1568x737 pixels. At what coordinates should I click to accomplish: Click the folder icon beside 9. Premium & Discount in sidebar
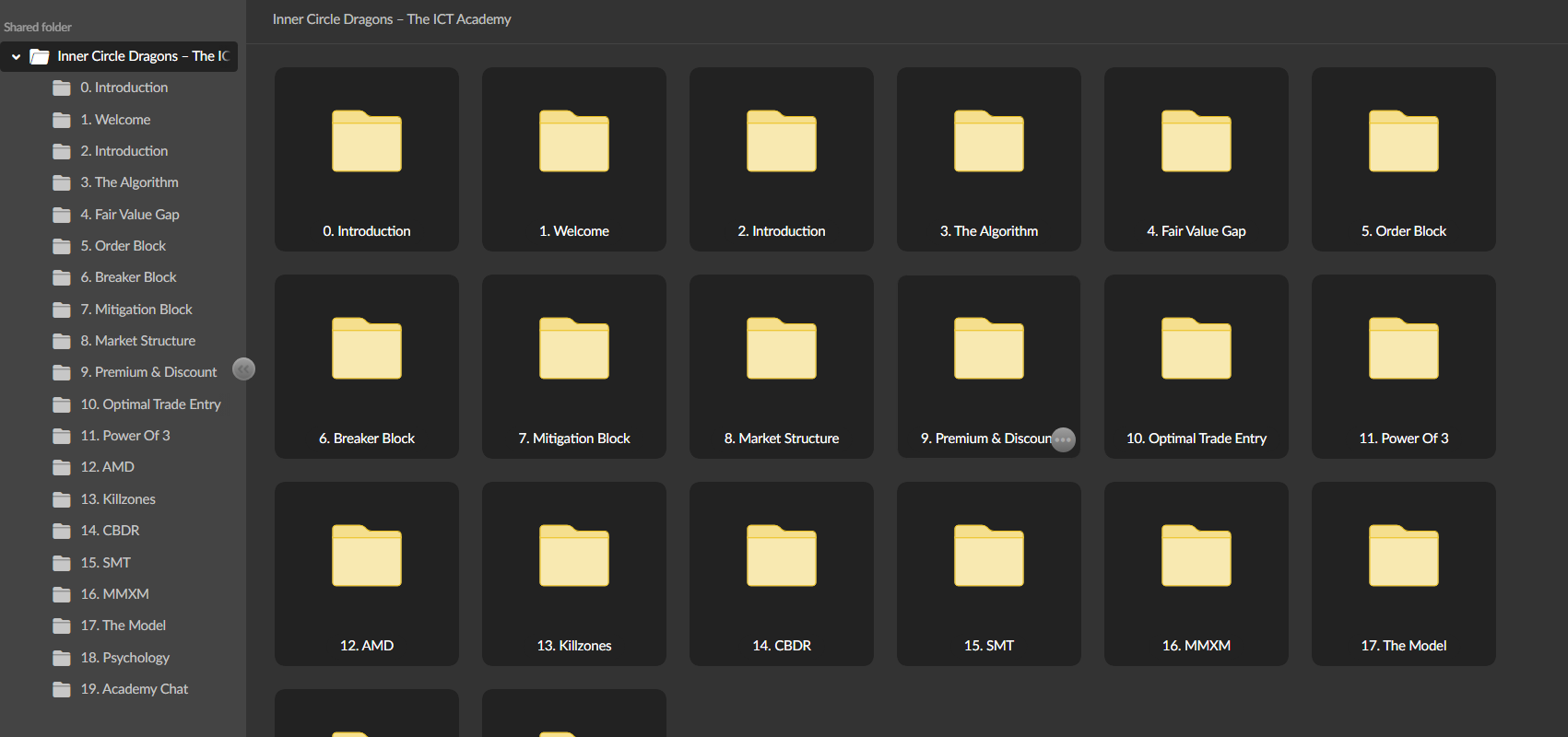coord(62,373)
